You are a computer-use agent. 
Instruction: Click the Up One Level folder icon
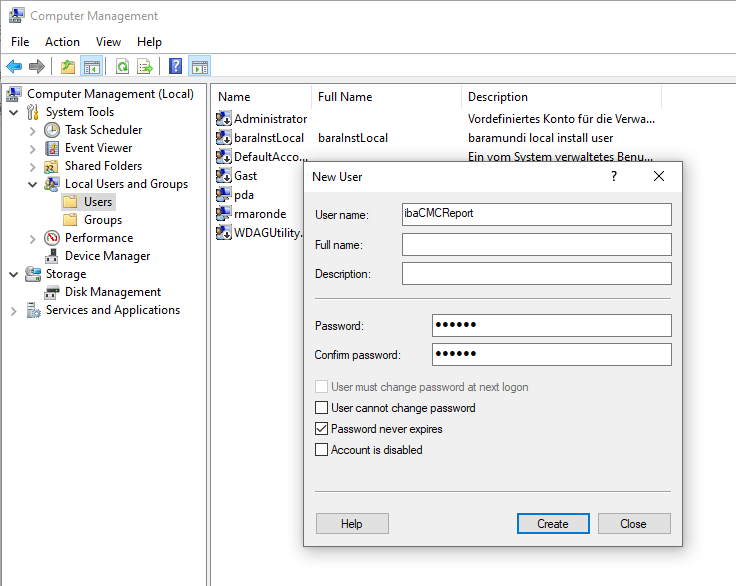tap(67, 67)
